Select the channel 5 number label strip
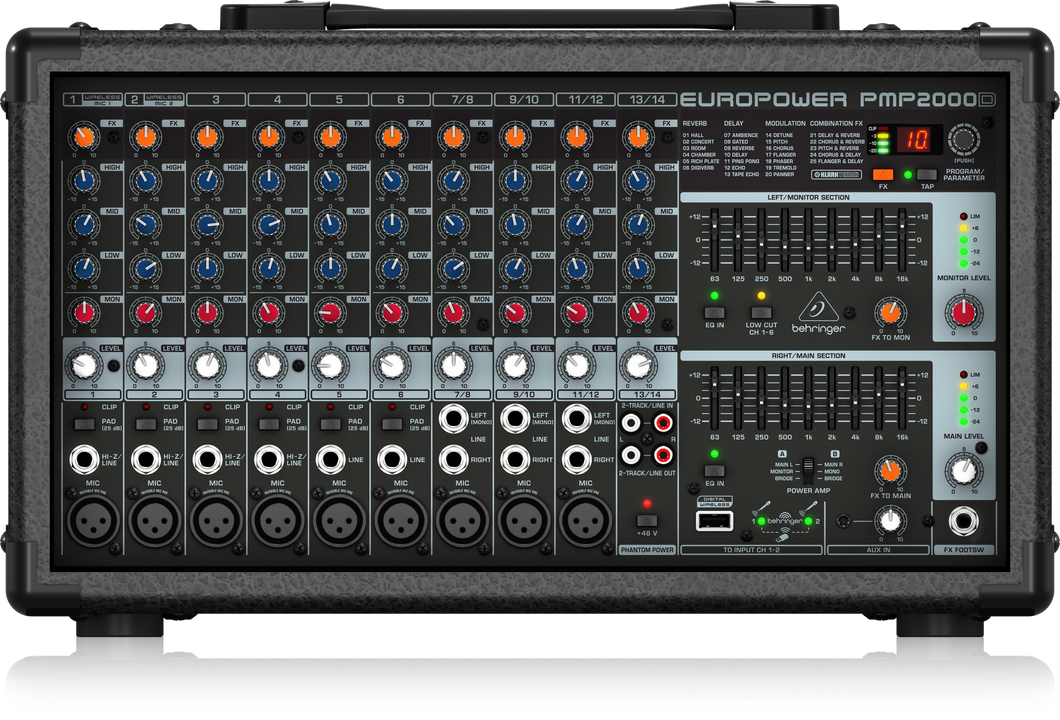Screen dimensions: 1060x720 pos(339,395)
